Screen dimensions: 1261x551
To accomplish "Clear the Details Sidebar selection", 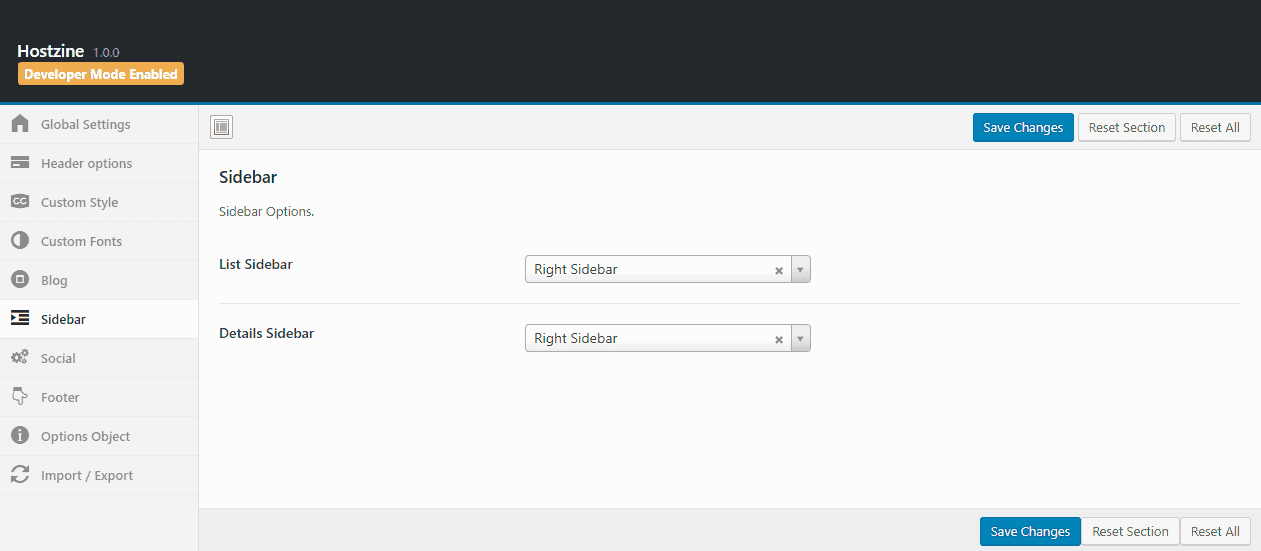I will click(x=779, y=339).
